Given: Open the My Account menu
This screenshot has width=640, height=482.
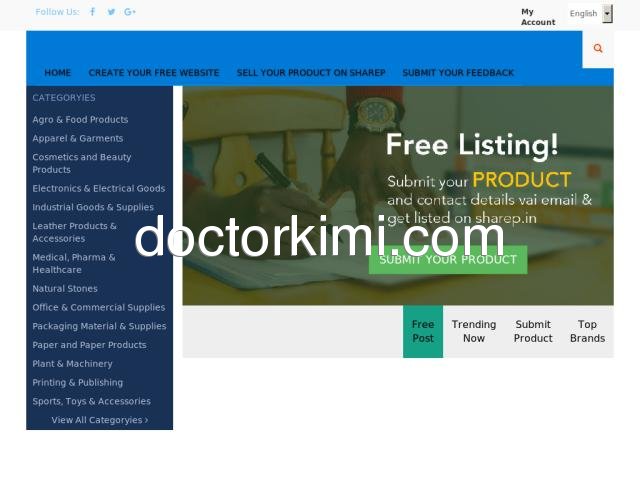Looking at the screenshot, I should tap(537, 17).
